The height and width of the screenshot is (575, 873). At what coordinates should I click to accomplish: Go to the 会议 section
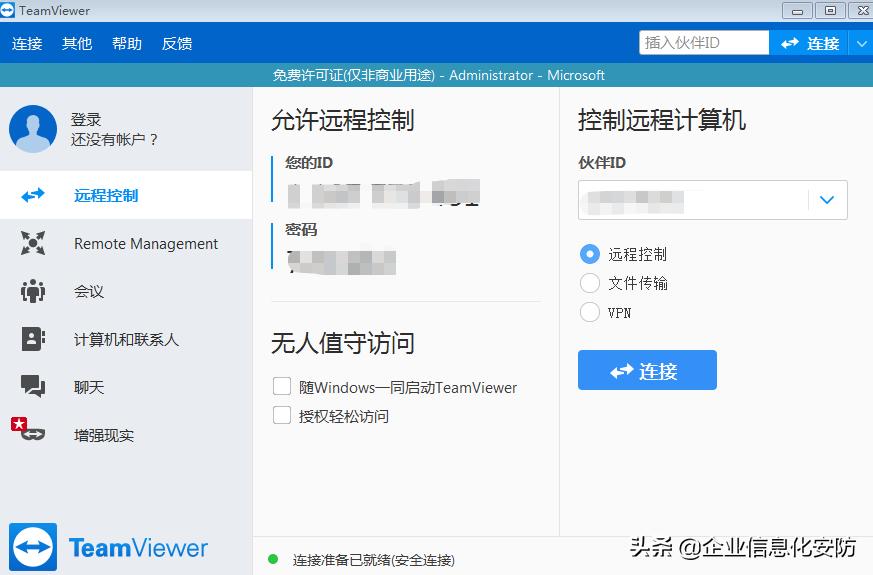coord(126,291)
